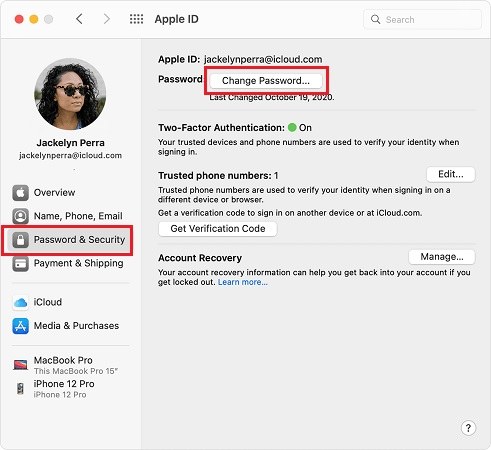Click the Payment & Shipping card icon
The height and width of the screenshot is (450, 491).
(x=20, y=263)
